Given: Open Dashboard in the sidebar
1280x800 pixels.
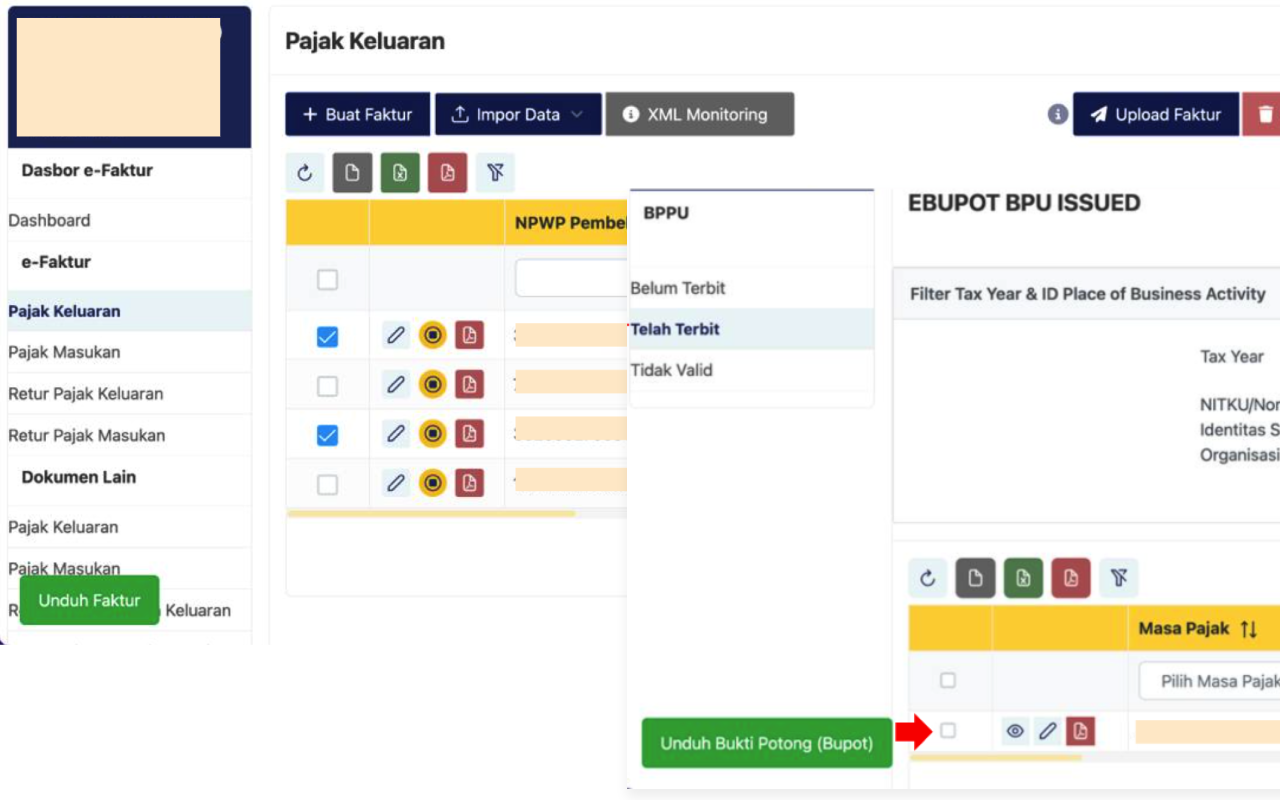Looking at the screenshot, I should point(49,220).
